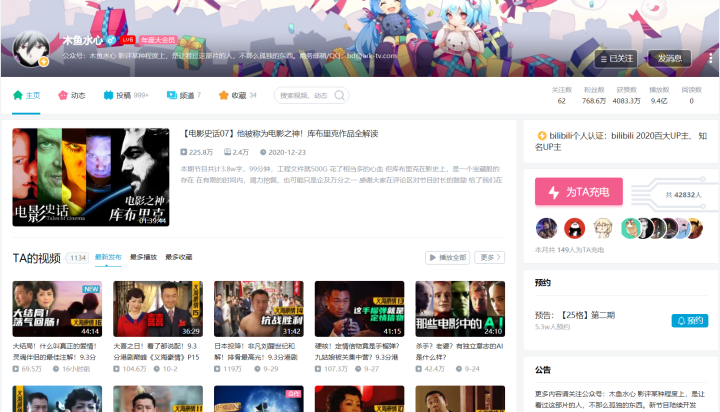This screenshot has height=412, width=720.
Task: Toggle the 已关注 follow button
Action: tap(614, 58)
